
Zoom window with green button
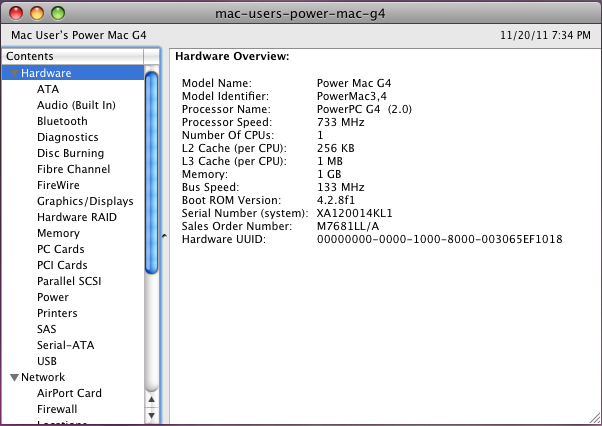click(58, 13)
